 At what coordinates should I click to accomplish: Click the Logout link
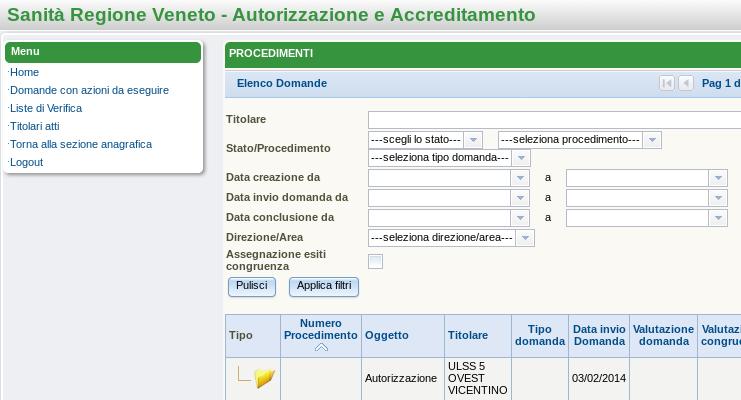(26, 162)
